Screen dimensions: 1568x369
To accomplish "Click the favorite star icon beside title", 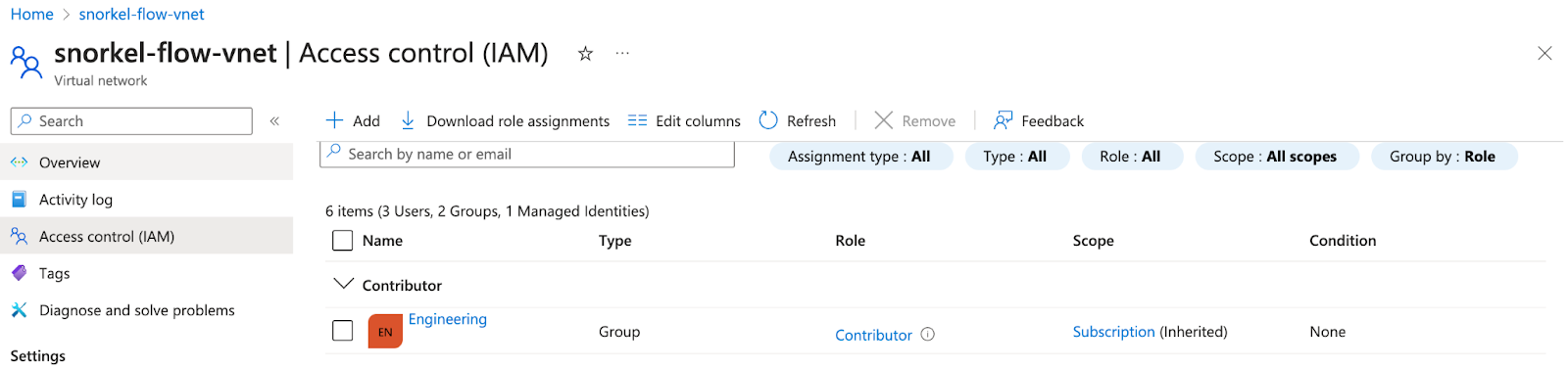I will point(585,54).
